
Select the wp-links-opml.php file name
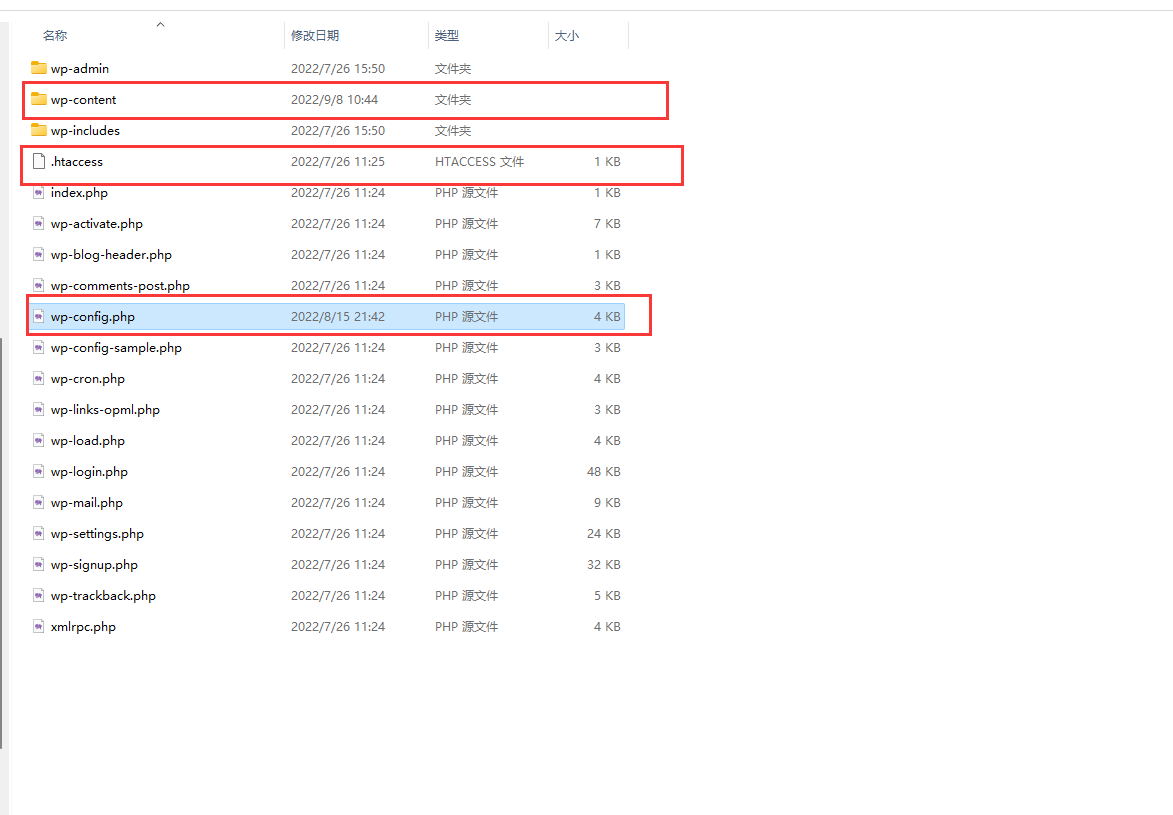coord(105,409)
